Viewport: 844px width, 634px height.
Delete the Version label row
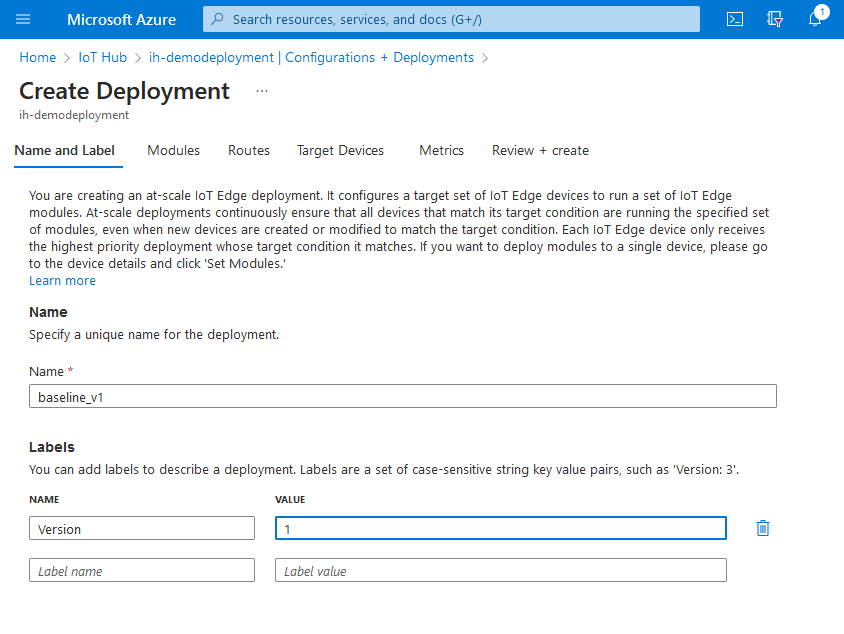[763, 528]
